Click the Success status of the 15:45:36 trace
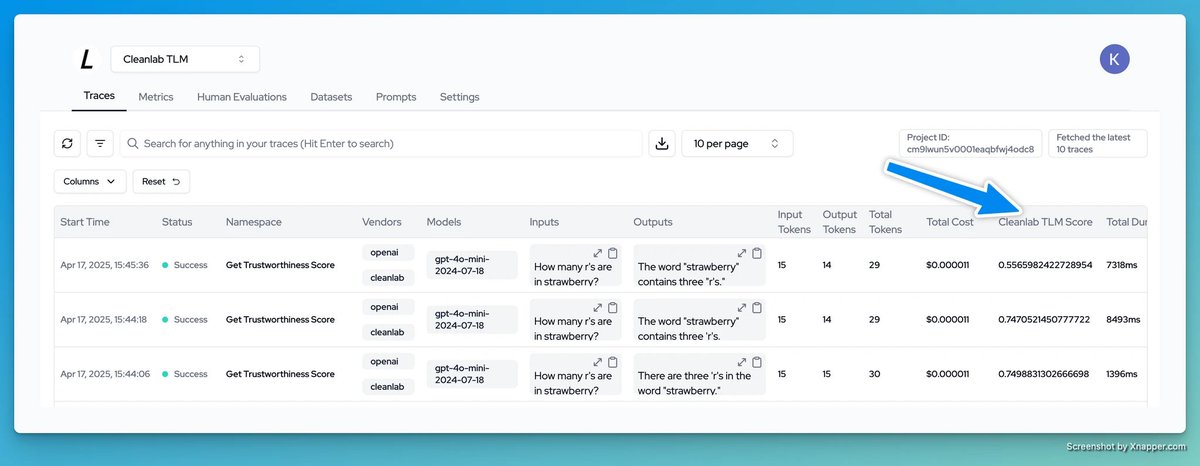Screen dimensions: 1200x466 click(185, 265)
